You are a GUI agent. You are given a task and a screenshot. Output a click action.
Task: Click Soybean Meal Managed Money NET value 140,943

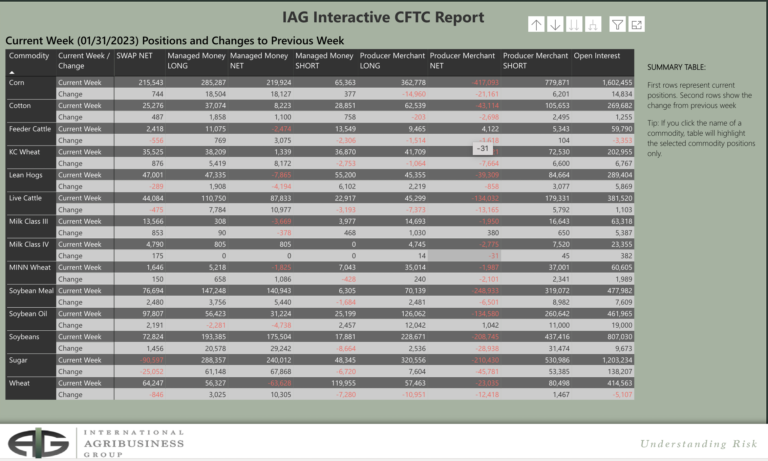[x=279, y=291]
